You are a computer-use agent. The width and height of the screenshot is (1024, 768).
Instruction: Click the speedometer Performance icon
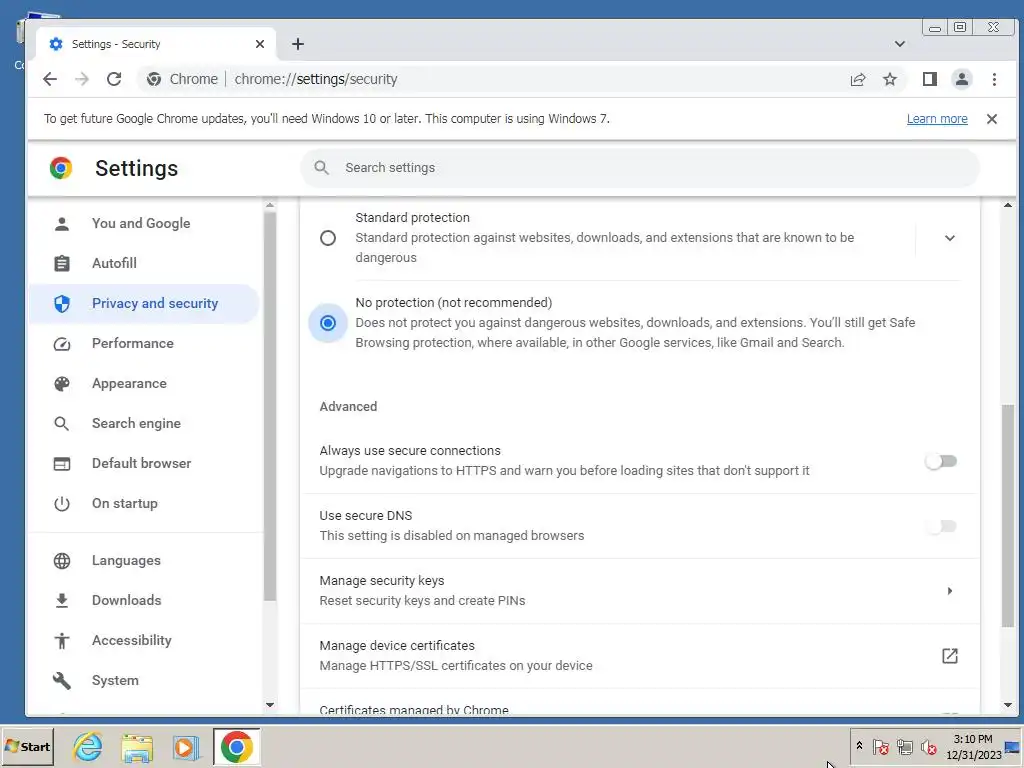pos(62,344)
